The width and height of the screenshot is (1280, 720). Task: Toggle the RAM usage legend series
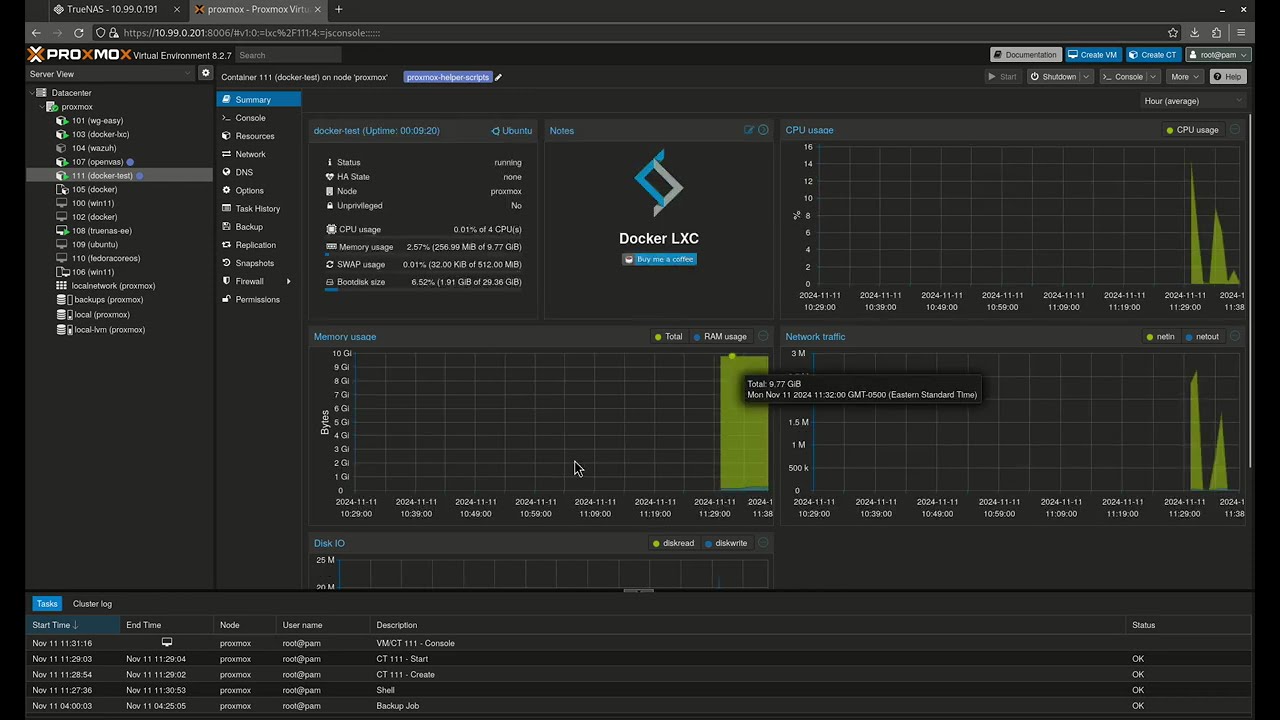pos(720,336)
